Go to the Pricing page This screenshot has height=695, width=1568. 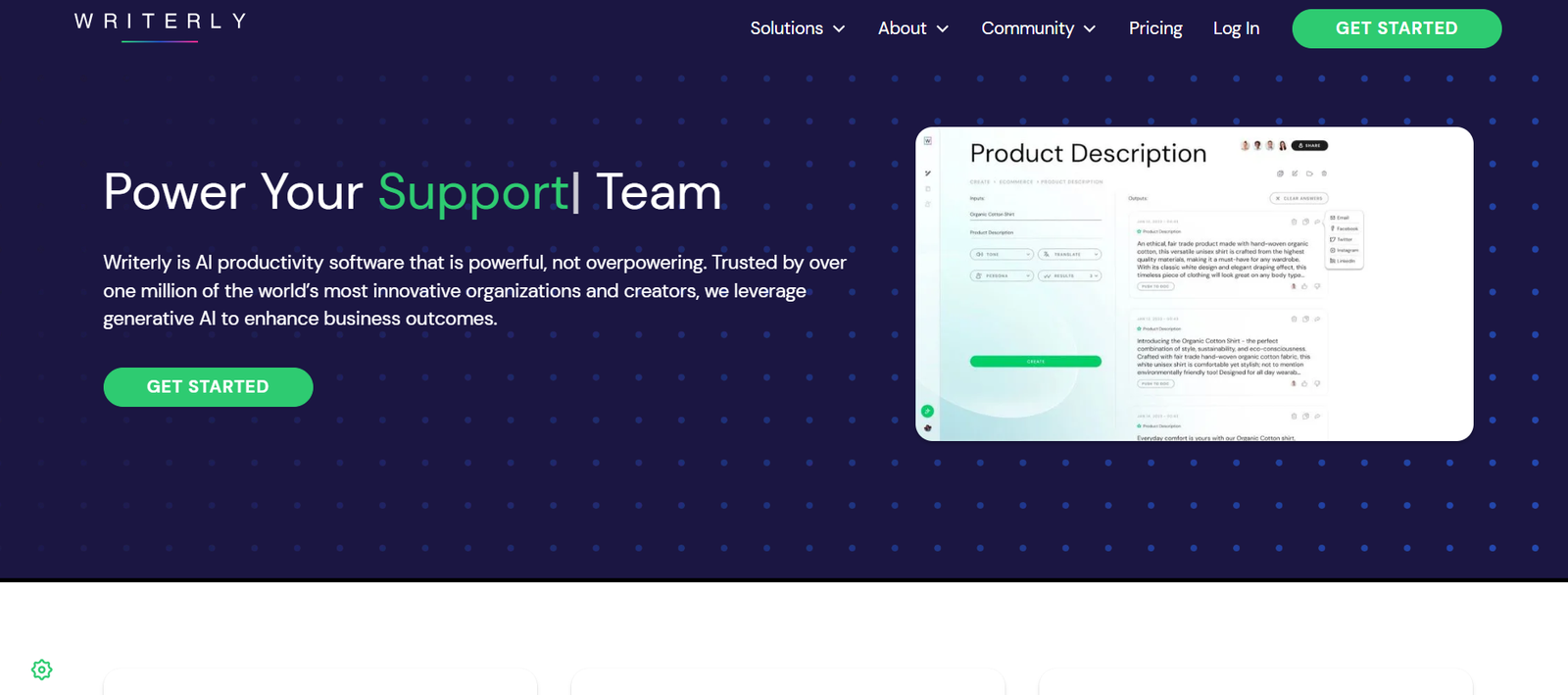[1155, 28]
